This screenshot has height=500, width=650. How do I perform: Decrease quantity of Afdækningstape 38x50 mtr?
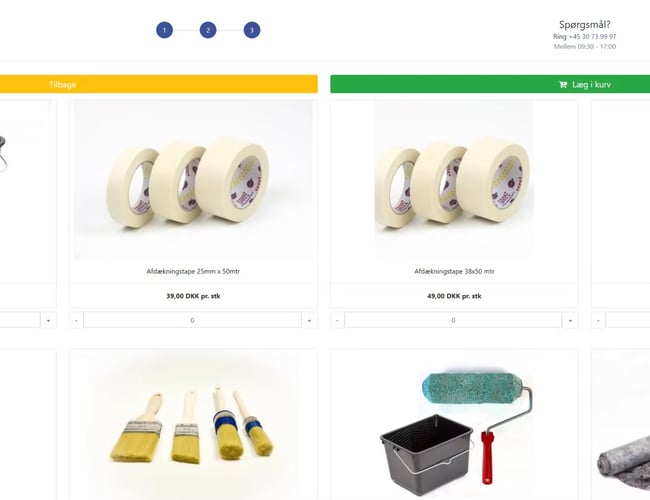[337, 320]
